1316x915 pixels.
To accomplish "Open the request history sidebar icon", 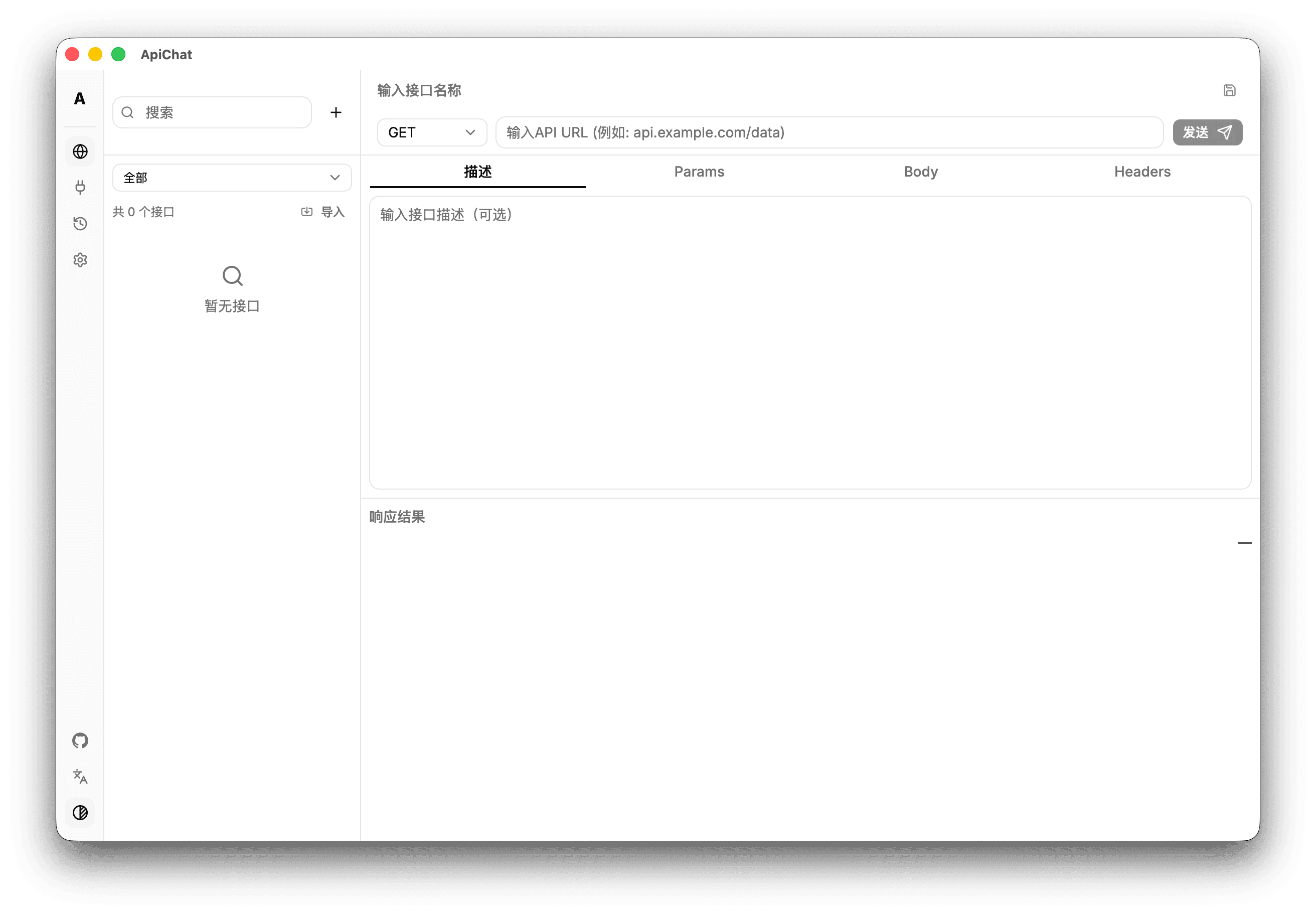I will click(x=80, y=224).
